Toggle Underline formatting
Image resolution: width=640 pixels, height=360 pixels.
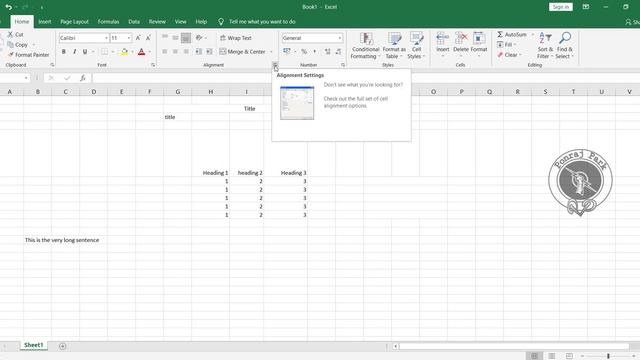pyautogui.click(x=85, y=52)
